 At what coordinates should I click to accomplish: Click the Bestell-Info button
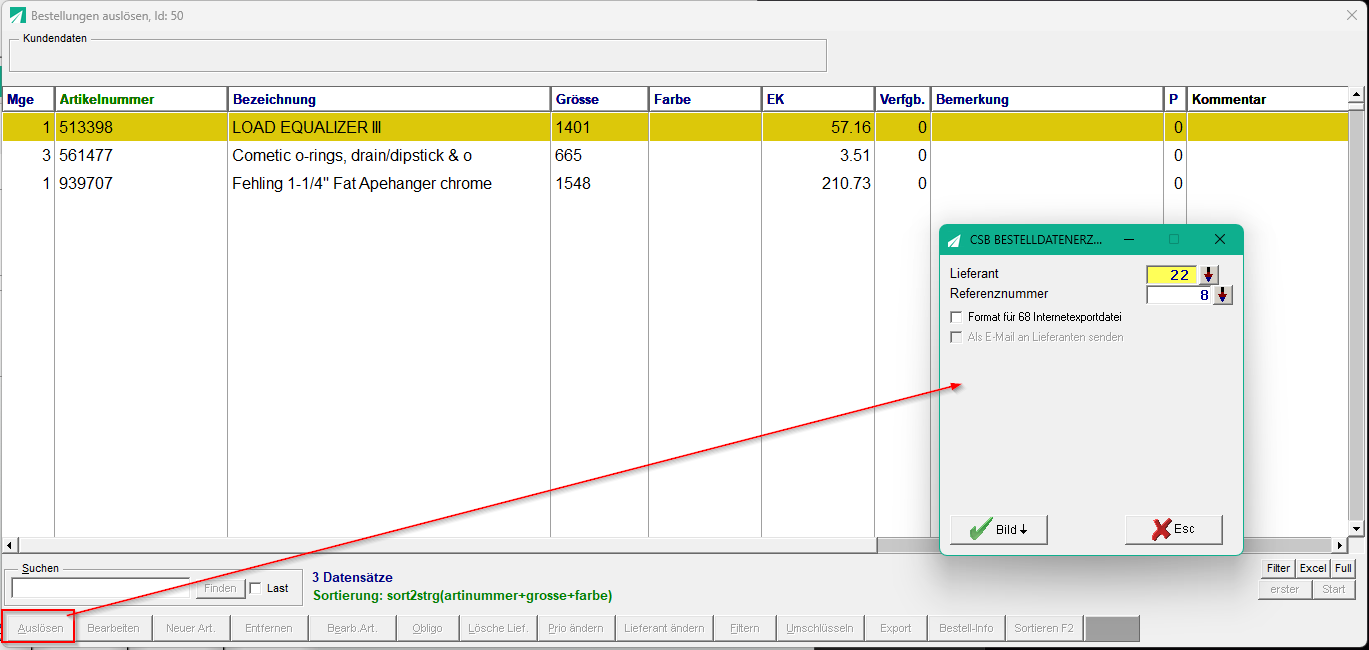967,628
